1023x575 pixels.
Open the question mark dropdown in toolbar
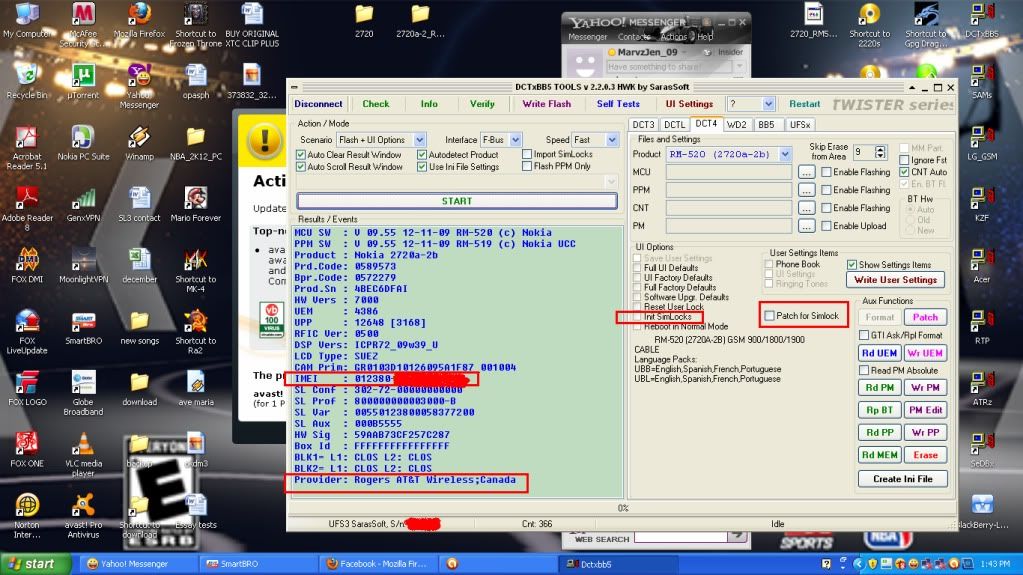(769, 104)
